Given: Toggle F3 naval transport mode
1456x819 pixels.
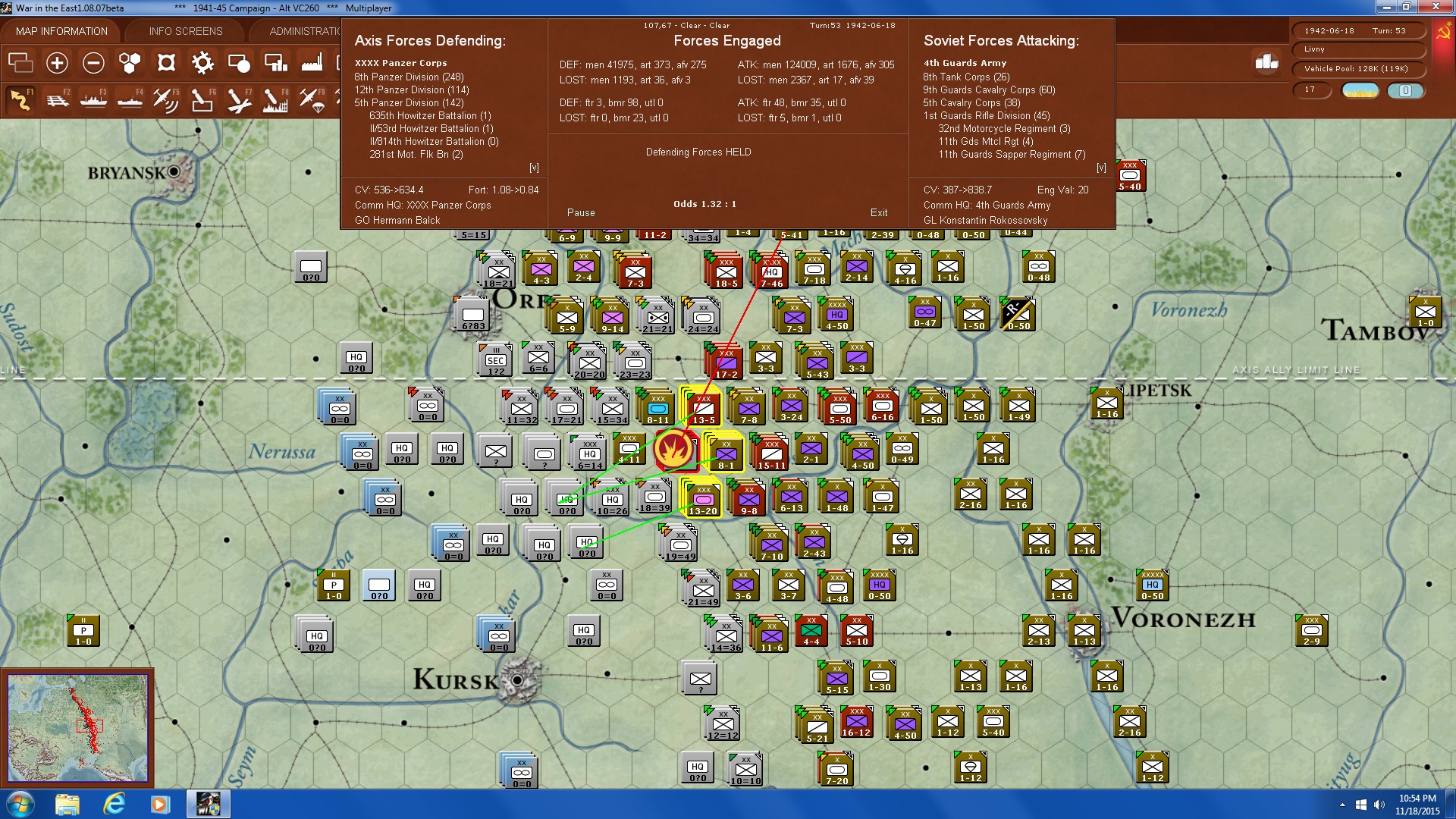Looking at the screenshot, I should tap(93, 100).
